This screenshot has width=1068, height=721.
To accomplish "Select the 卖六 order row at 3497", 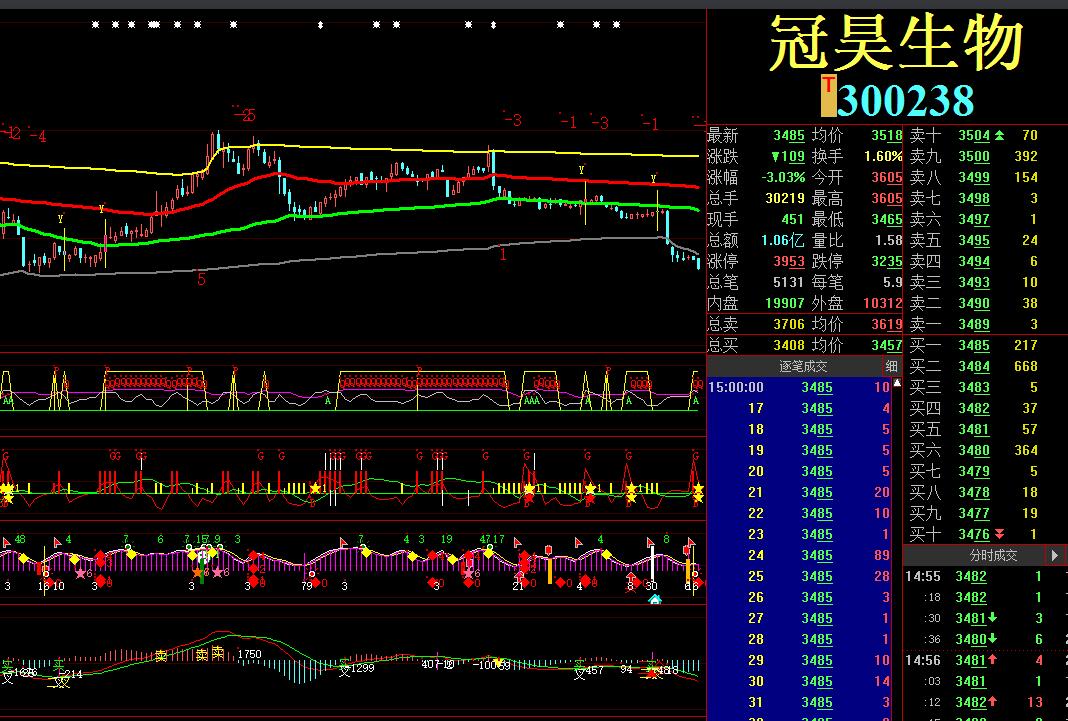I will click(974, 219).
